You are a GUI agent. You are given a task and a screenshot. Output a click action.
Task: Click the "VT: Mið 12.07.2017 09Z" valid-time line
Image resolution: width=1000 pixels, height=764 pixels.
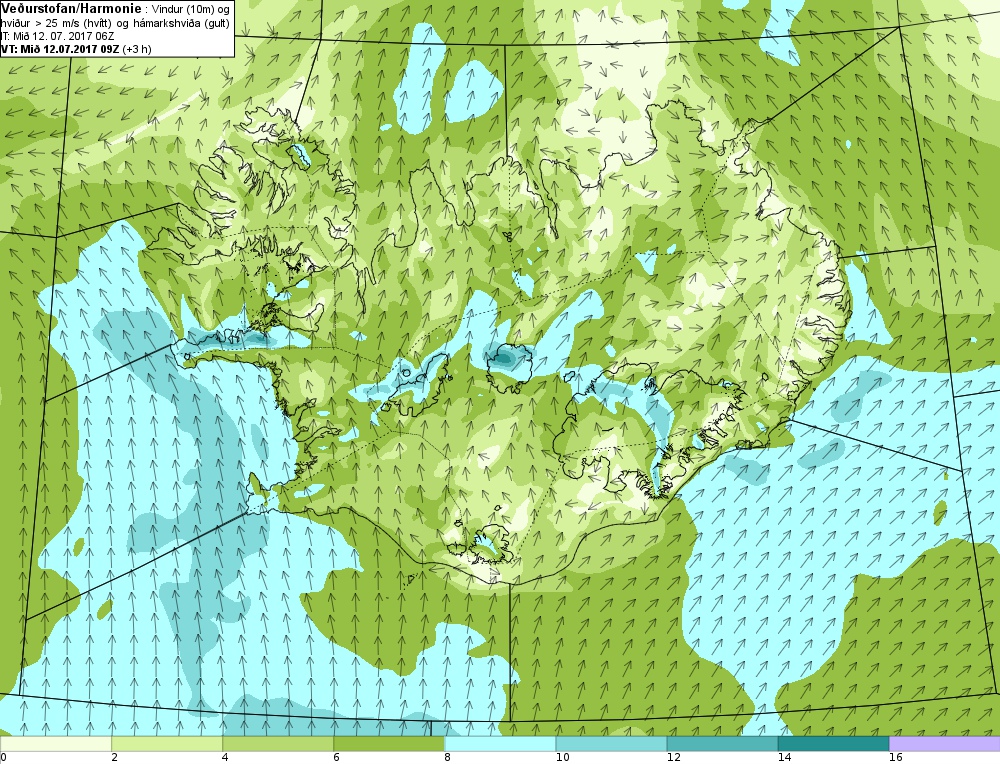(59, 49)
